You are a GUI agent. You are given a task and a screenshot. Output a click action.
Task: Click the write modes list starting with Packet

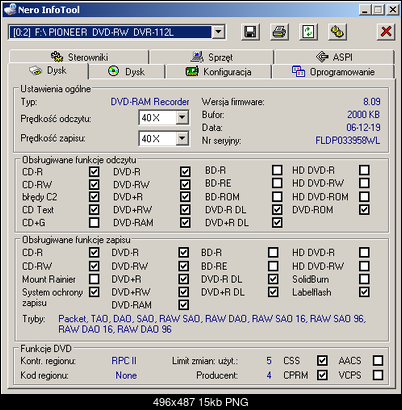coord(212,324)
